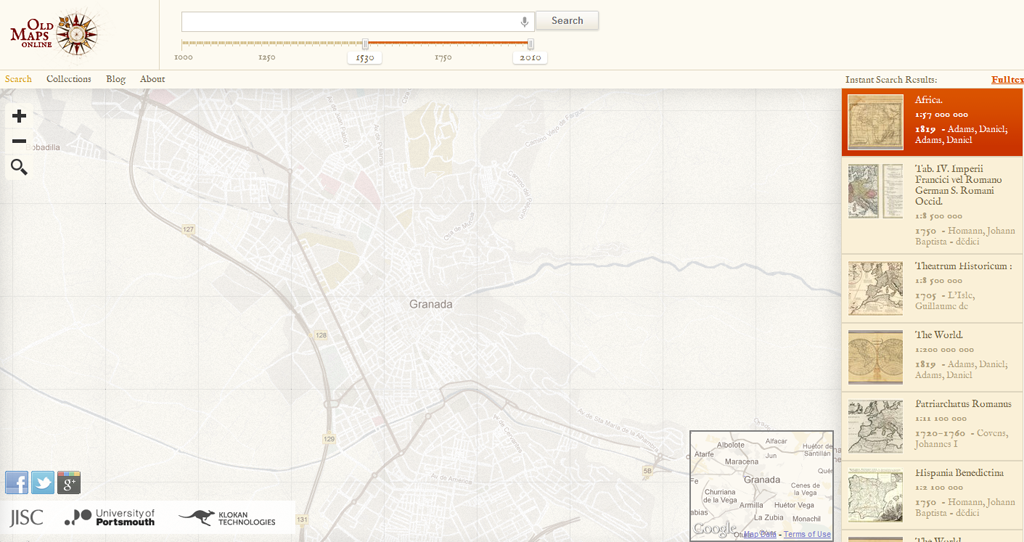Image resolution: width=1024 pixels, height=542 pixels.
Task: Click the Old Maps Online compass logo
Action: [54, 34]
